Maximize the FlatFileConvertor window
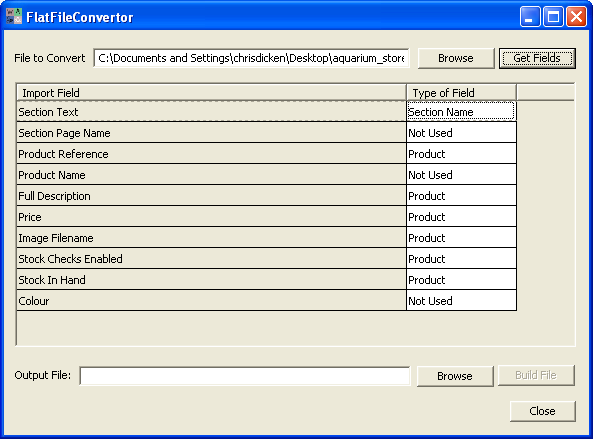The width and height of the screenshot is (593, 439). pos(553,17)
